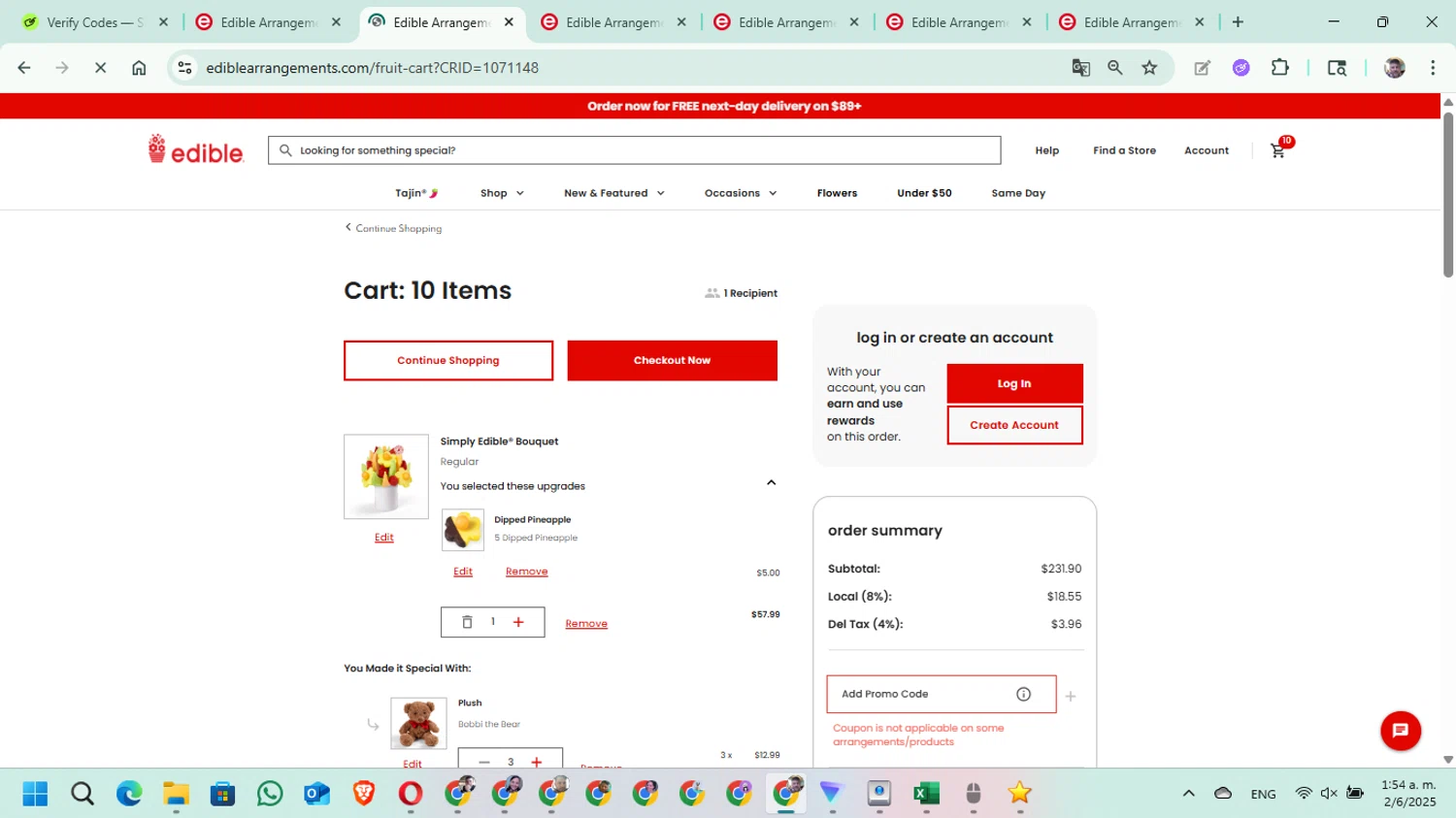1456x818 pixels.
Task: Remove the Simply Edible Bouquet item
Action: click(586, 624)
